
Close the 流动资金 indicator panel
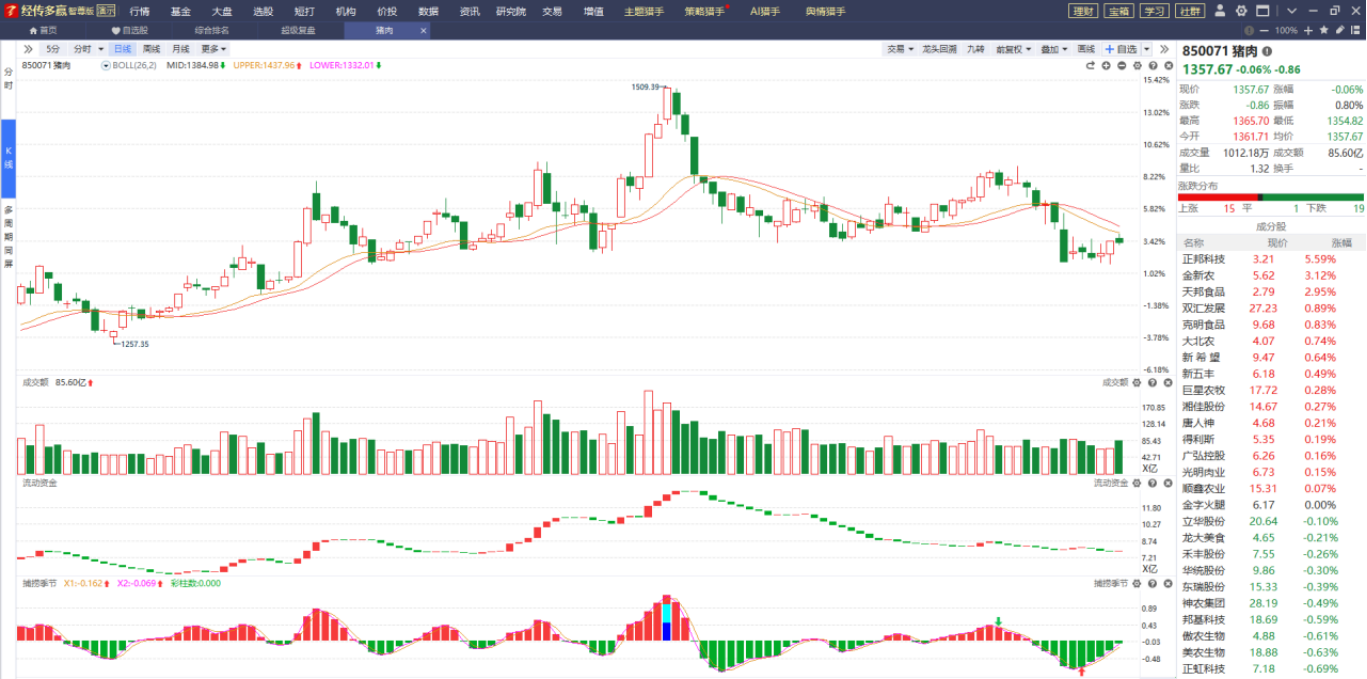[1167, 483]
